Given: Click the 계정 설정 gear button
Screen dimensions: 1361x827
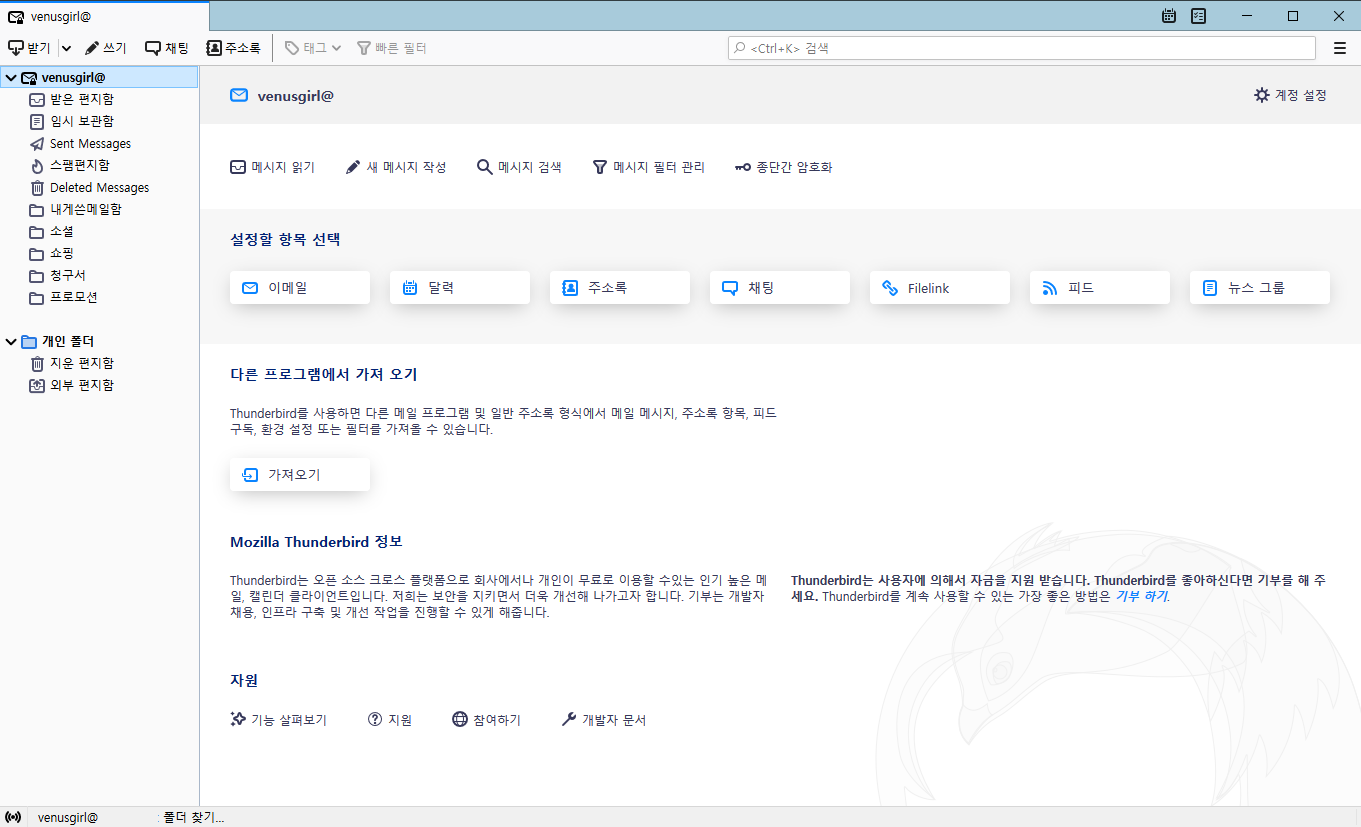Looking at the screenshot, I should (1290, 95).
